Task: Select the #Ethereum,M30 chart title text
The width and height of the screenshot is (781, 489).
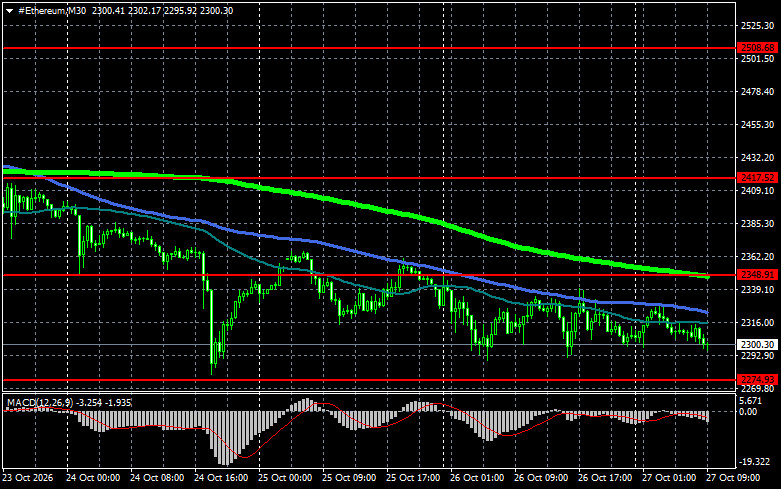Action: (52, 10)
